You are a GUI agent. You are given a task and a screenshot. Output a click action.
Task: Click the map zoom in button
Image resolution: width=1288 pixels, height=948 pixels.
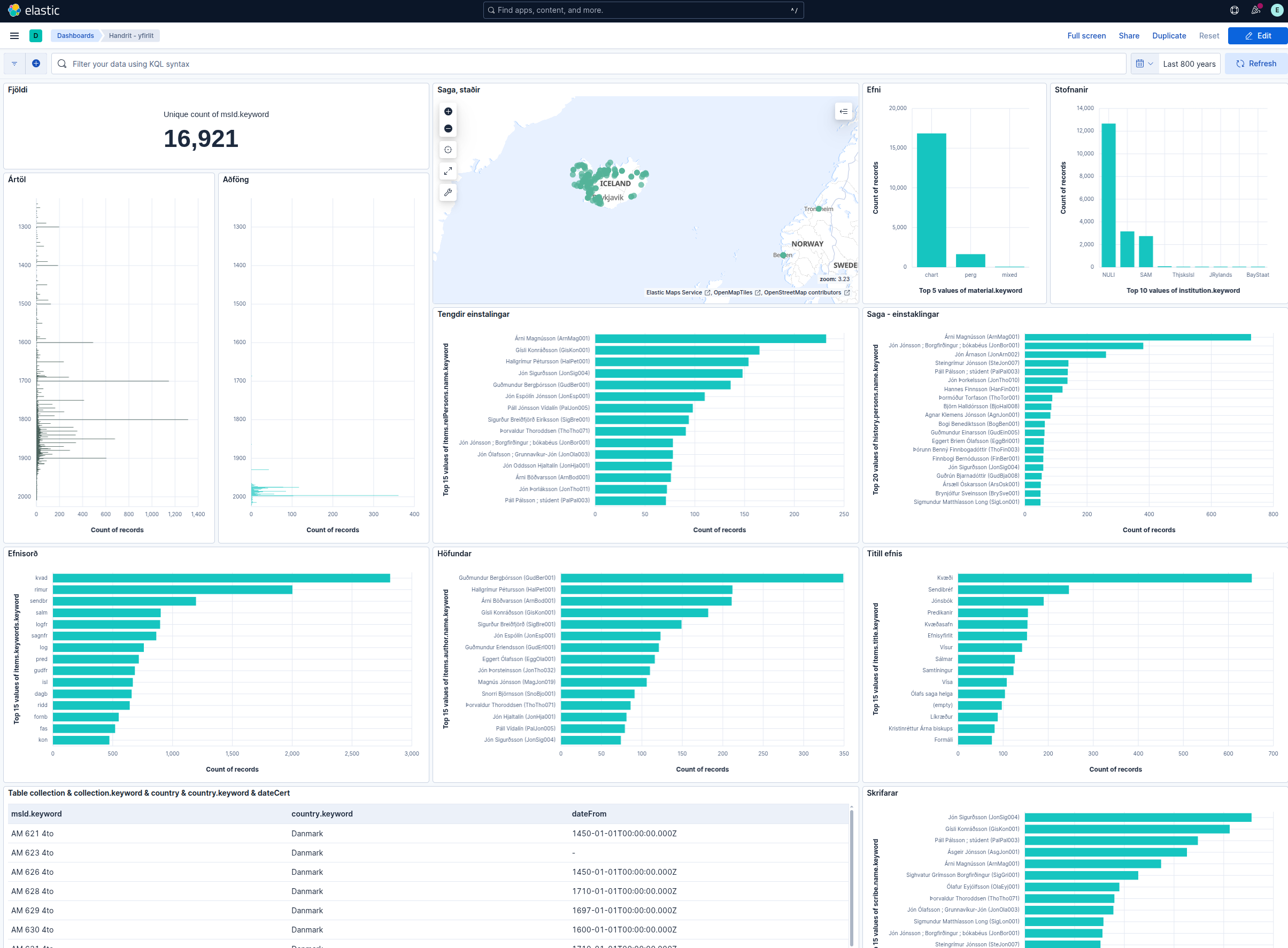click(x=448, y=111)
